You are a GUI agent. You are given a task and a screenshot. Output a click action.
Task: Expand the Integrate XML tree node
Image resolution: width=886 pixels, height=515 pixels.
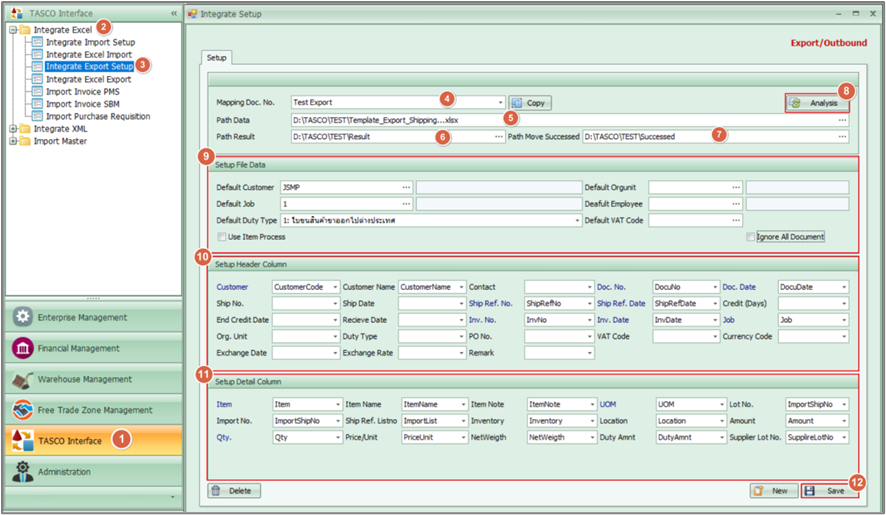(12, 129)
